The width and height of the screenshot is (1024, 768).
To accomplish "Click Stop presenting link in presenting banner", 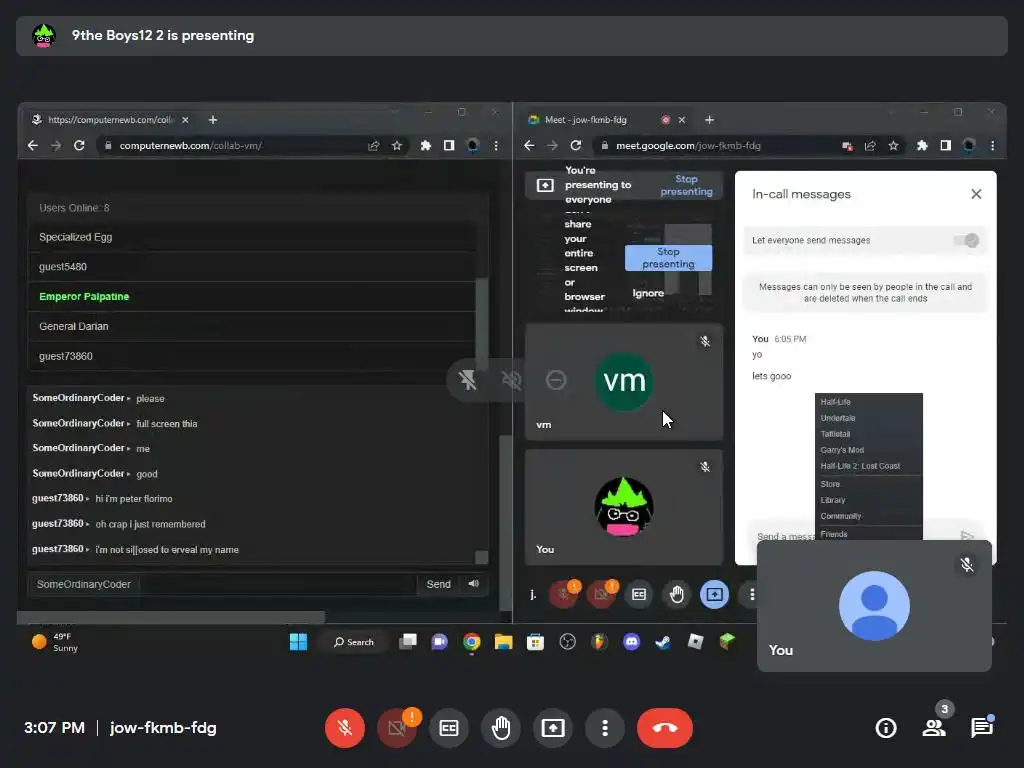I will point(686,185).
